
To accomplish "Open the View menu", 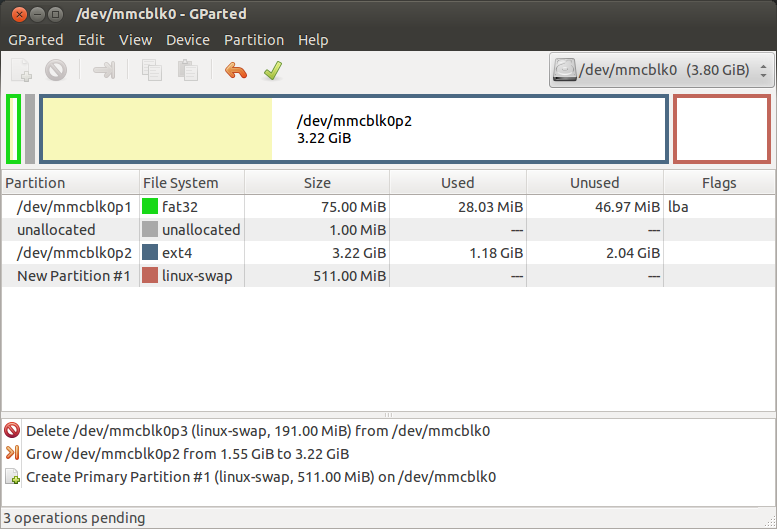I will tap(135, 40).
